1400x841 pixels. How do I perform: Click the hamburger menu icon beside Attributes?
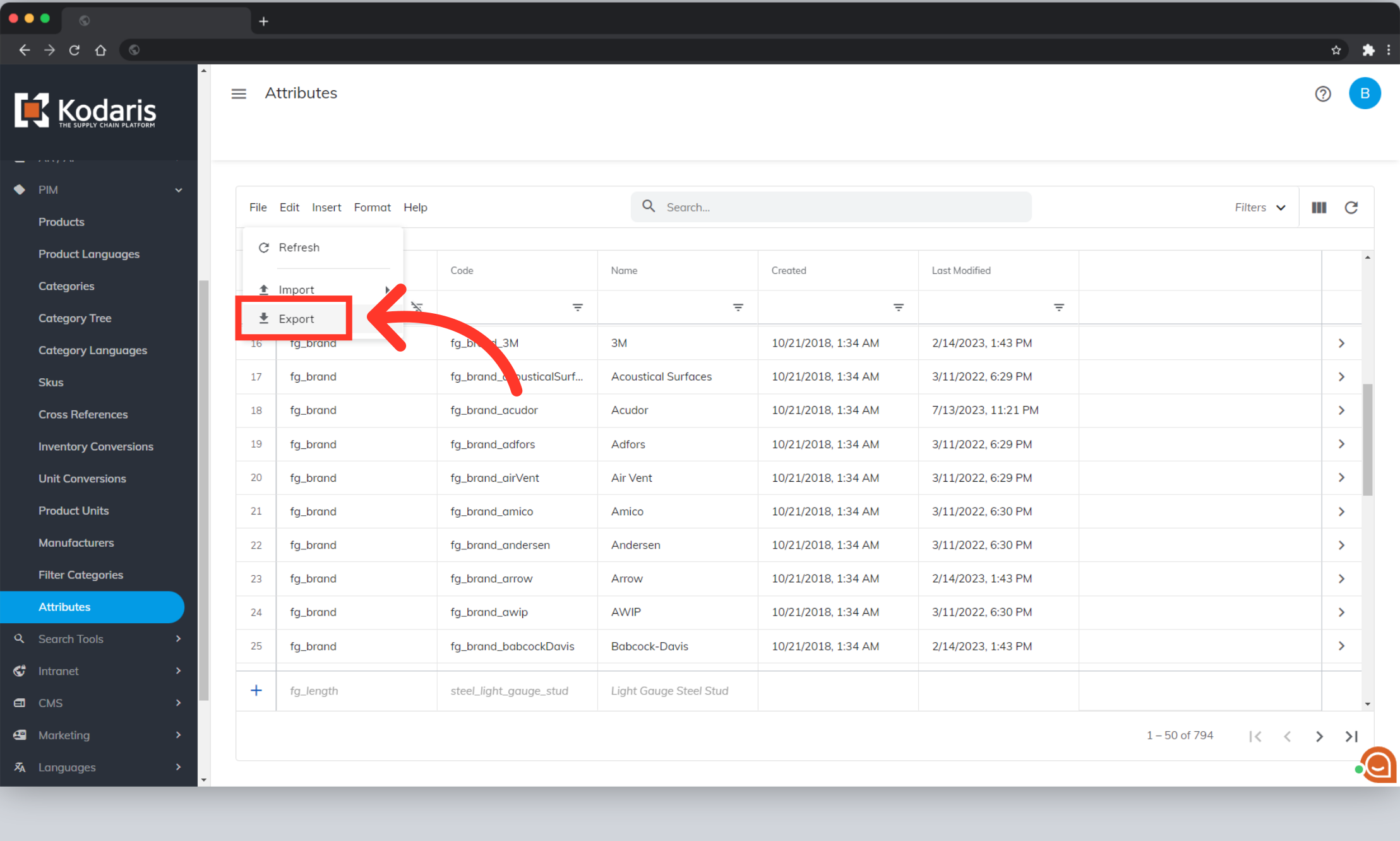239,93
